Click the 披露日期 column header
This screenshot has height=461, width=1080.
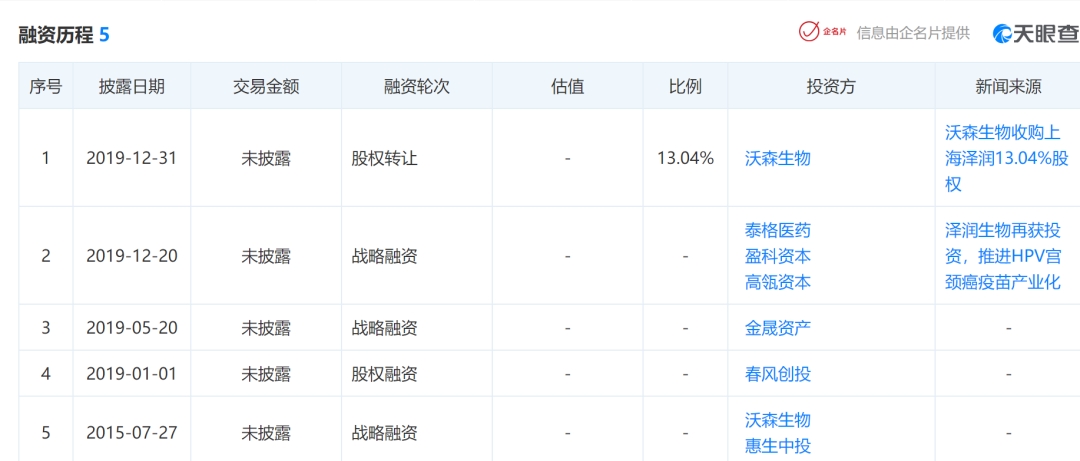[x=132, y=86]
